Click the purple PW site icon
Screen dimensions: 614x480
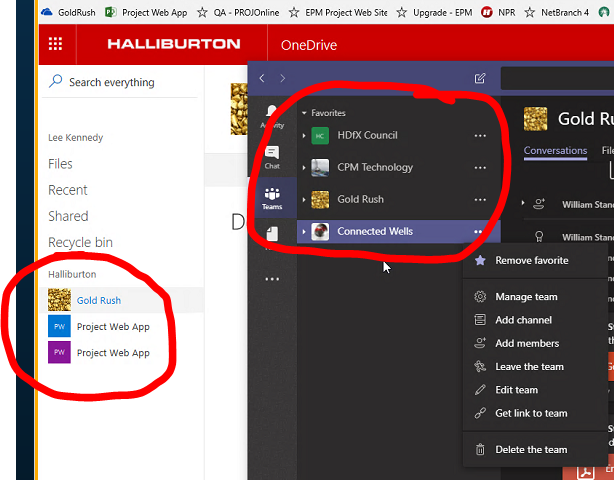(x=59, y=352)
